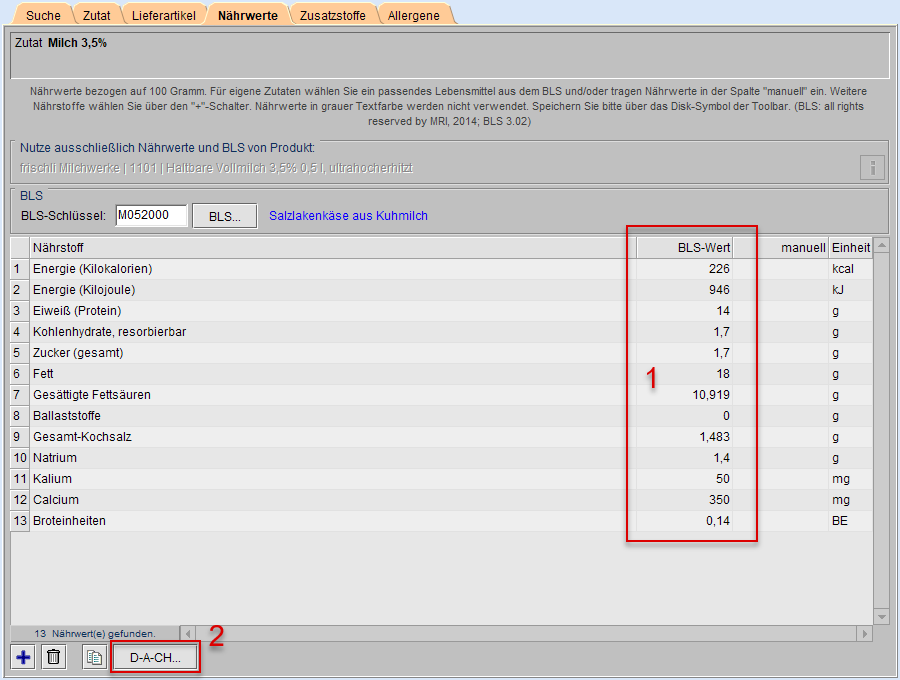
Task: Select the Zusatzstoffe tab
Action: pyautogui.click(x=334, y=15)
